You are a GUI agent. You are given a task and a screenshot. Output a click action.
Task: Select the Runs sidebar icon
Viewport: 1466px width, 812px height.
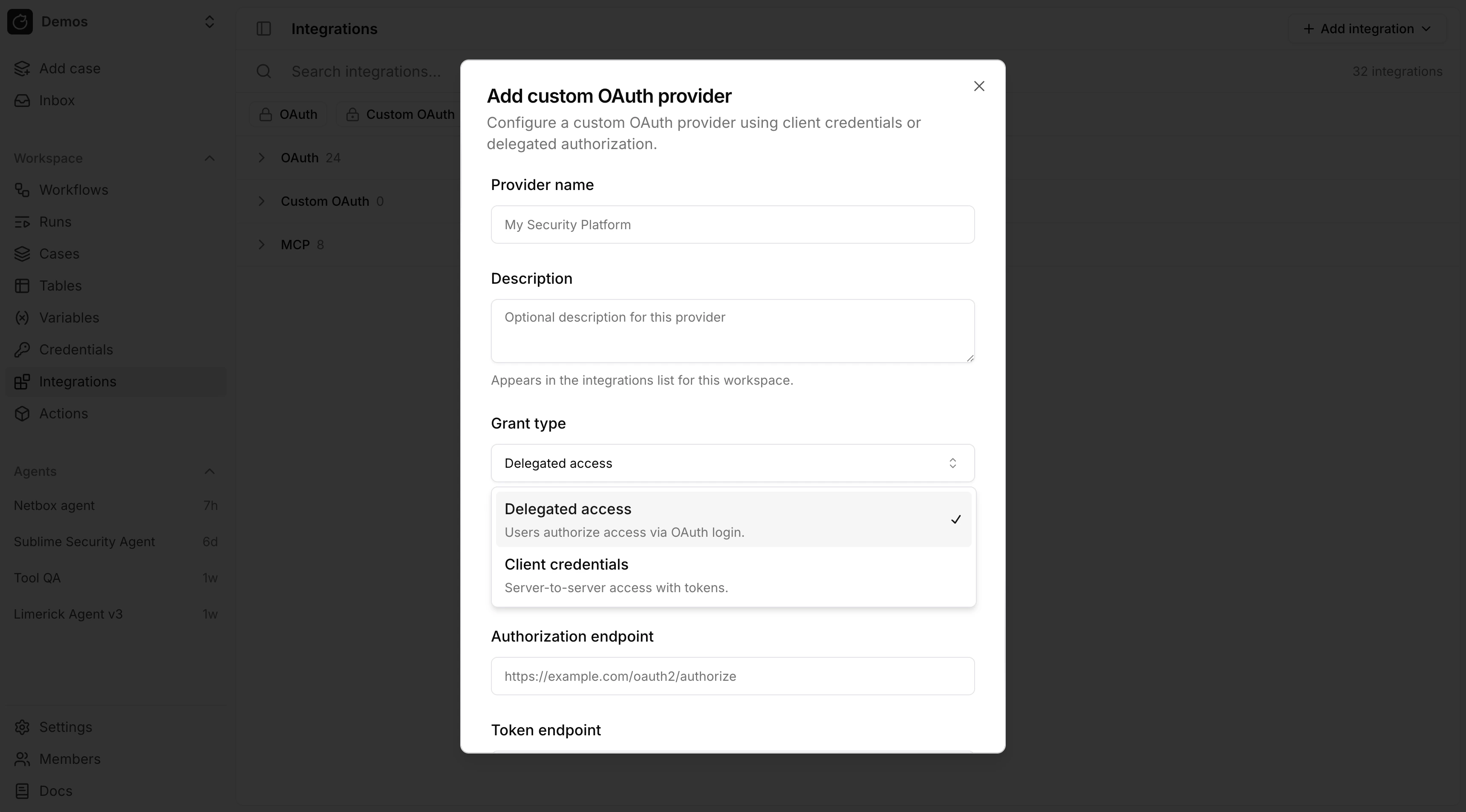23,222
